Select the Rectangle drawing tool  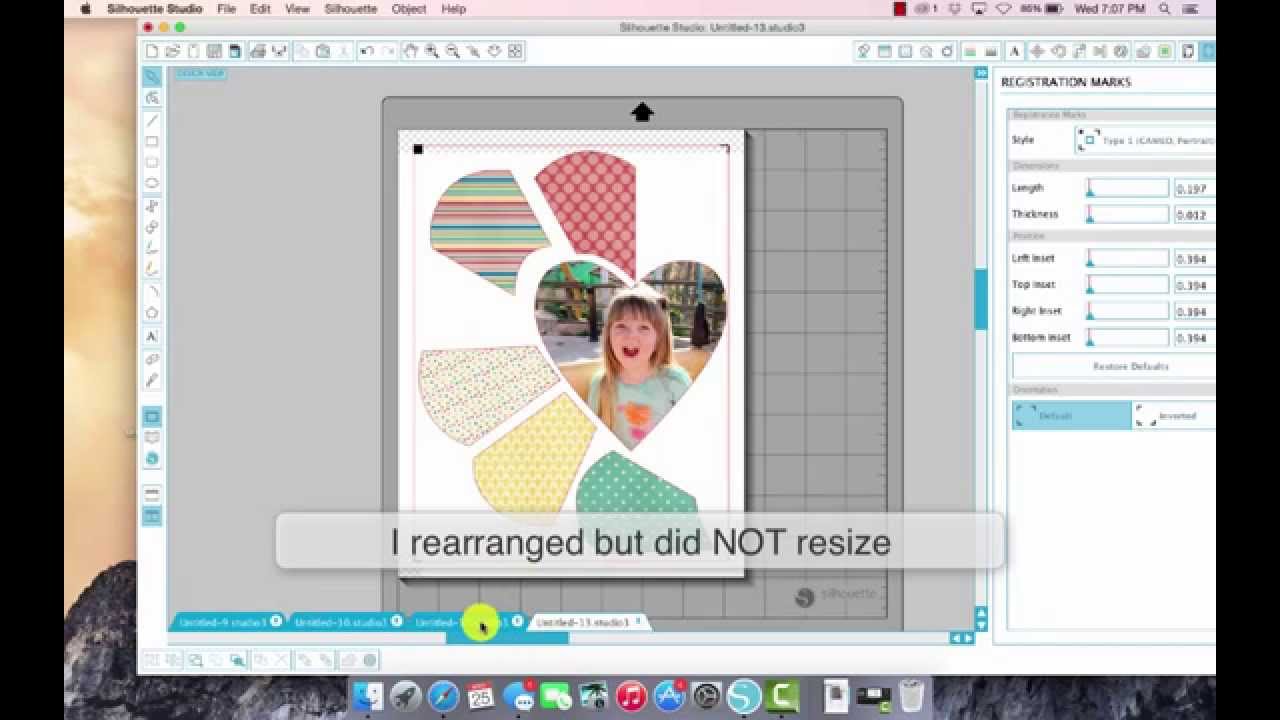pos(152,141)
